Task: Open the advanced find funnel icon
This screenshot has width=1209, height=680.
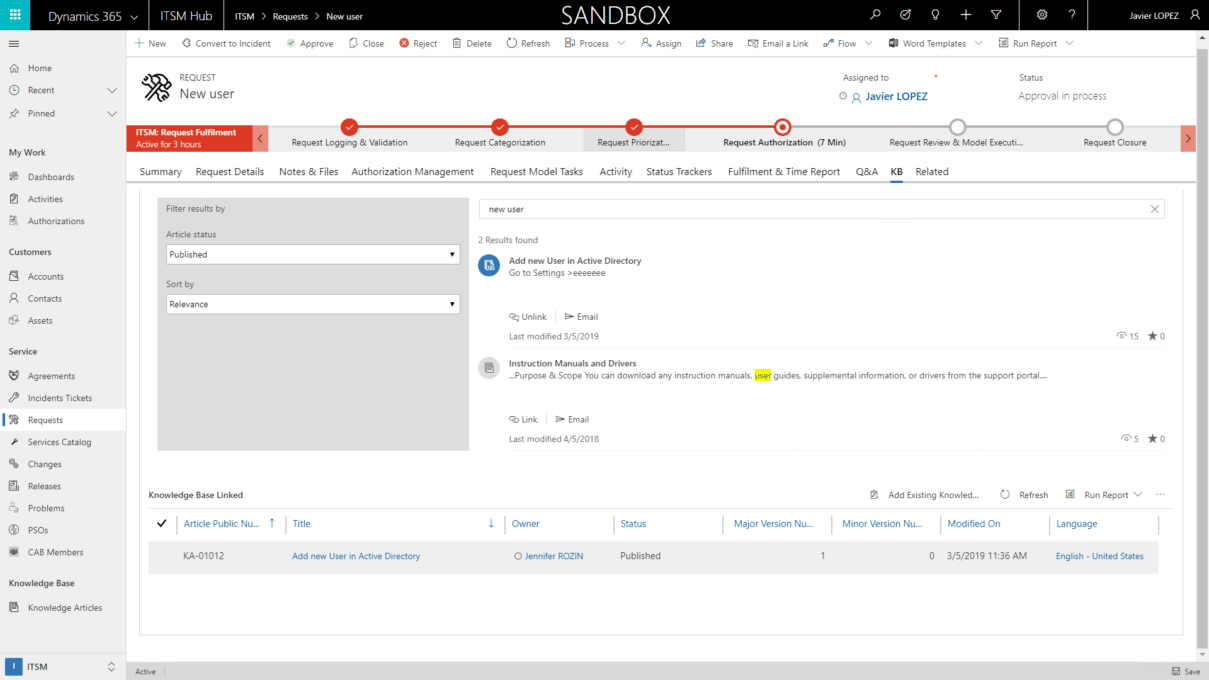Action: [x=996, y=15]
